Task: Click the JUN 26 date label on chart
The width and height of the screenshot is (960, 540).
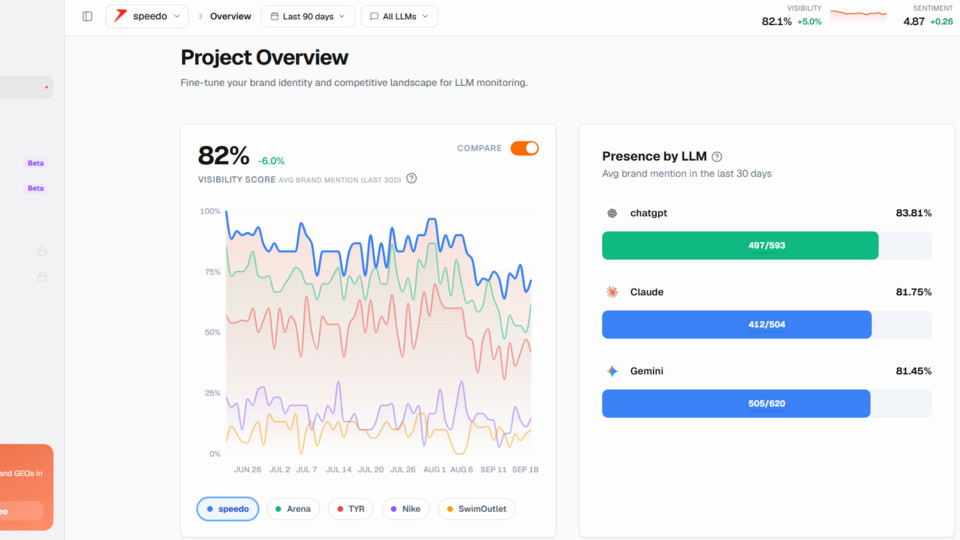Action: 247,470
